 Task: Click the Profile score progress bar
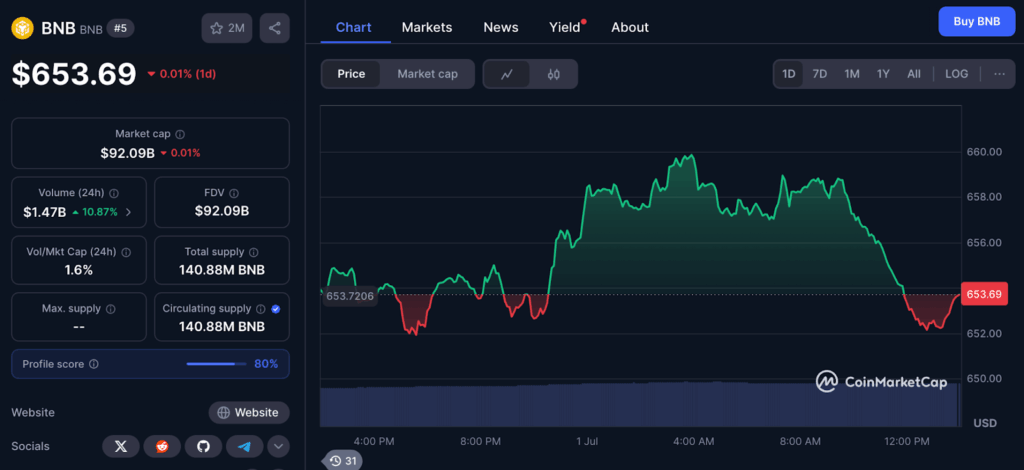[x=215, y=364]
